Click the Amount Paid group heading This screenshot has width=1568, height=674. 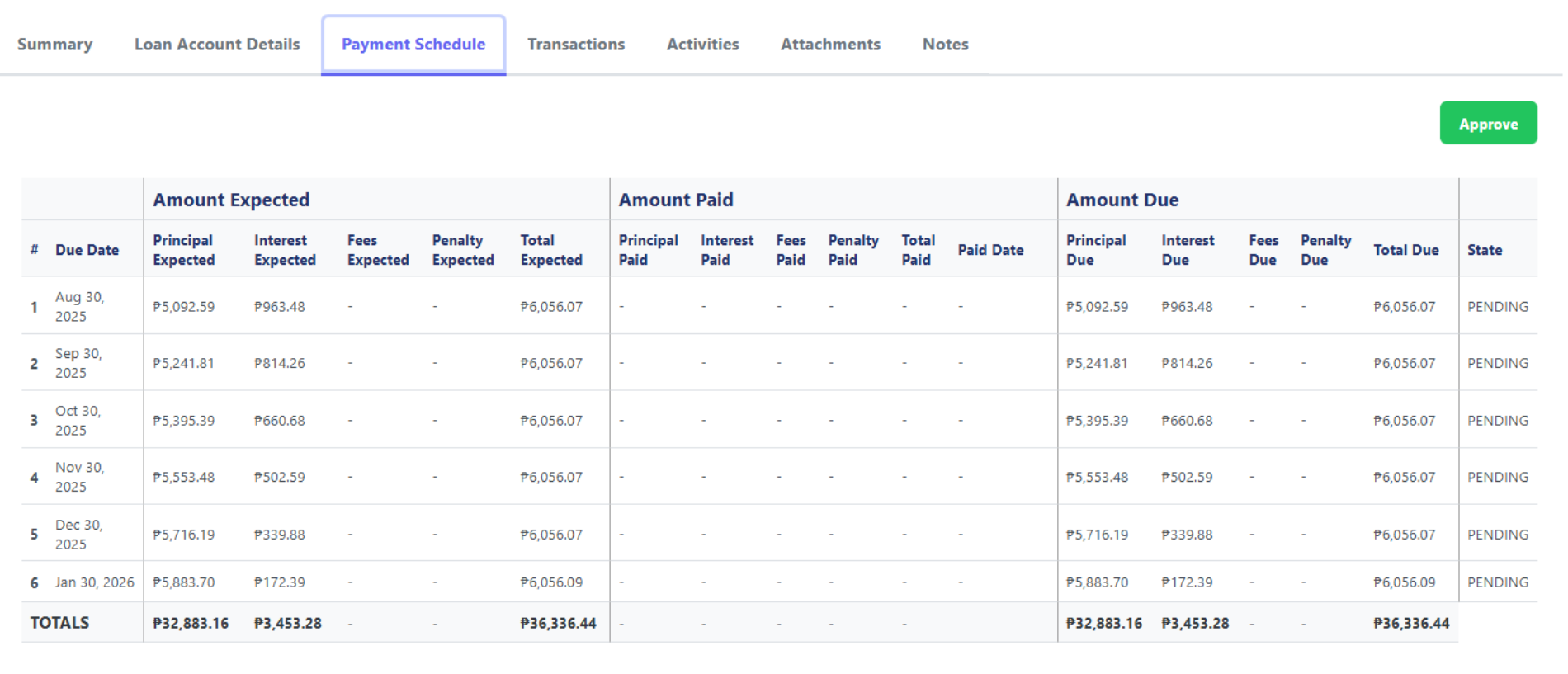pyautogui.click(x=676, y=200)
